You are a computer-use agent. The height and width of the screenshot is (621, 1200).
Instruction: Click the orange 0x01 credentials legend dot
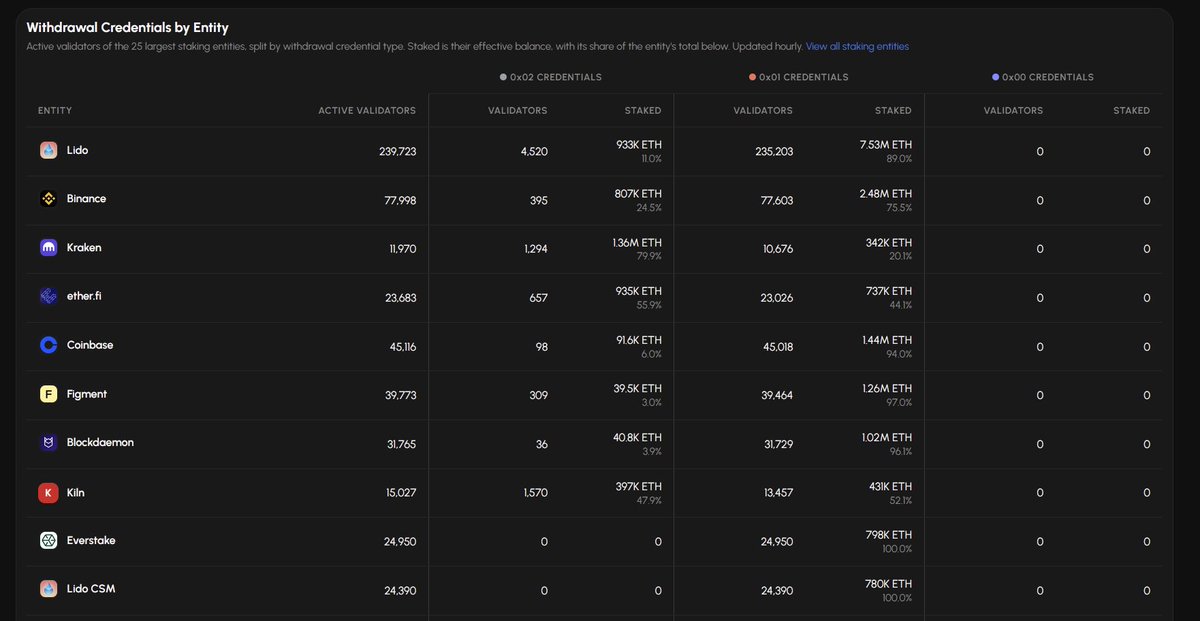click(752, 77)
